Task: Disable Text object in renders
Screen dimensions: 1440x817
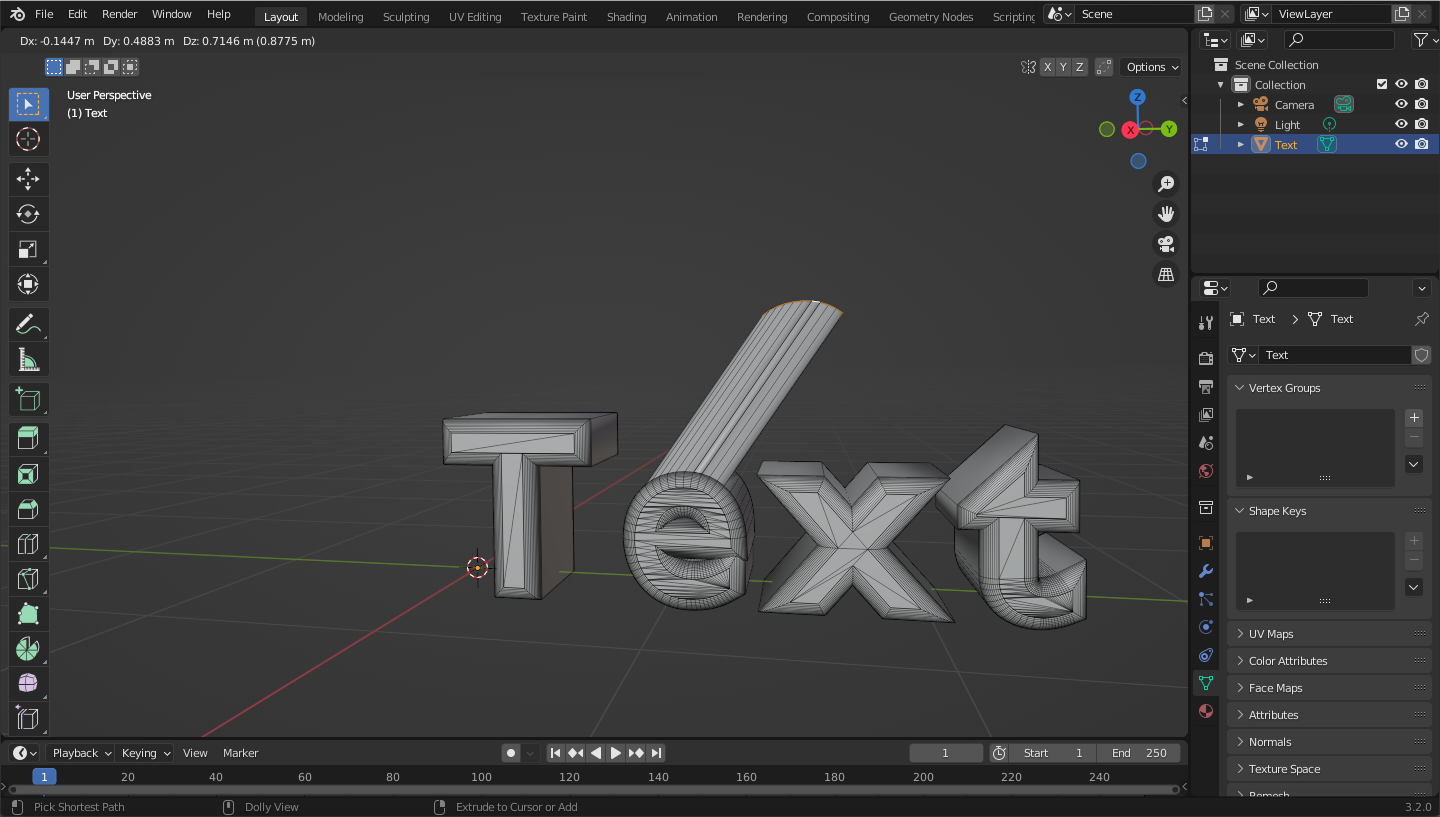Action: click(1422, 144)
